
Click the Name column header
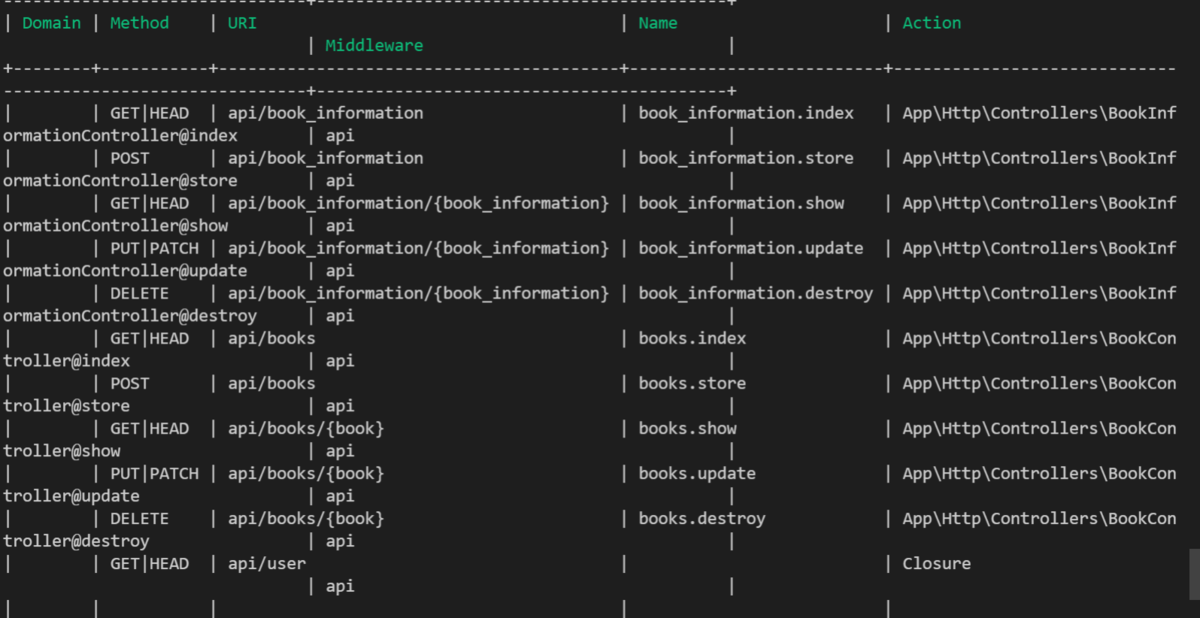tap(655, 22)
